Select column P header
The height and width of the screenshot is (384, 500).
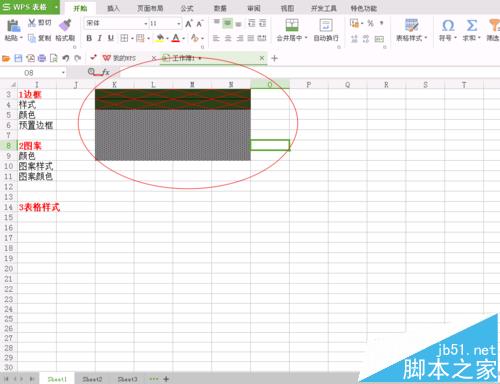tap(309, 85)
